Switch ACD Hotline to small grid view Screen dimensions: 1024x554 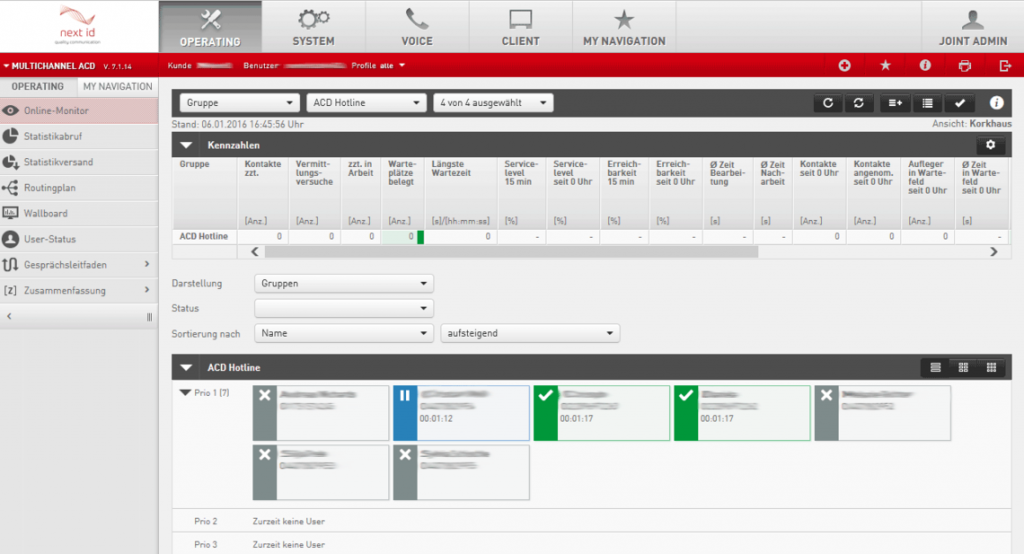[990, 368]
